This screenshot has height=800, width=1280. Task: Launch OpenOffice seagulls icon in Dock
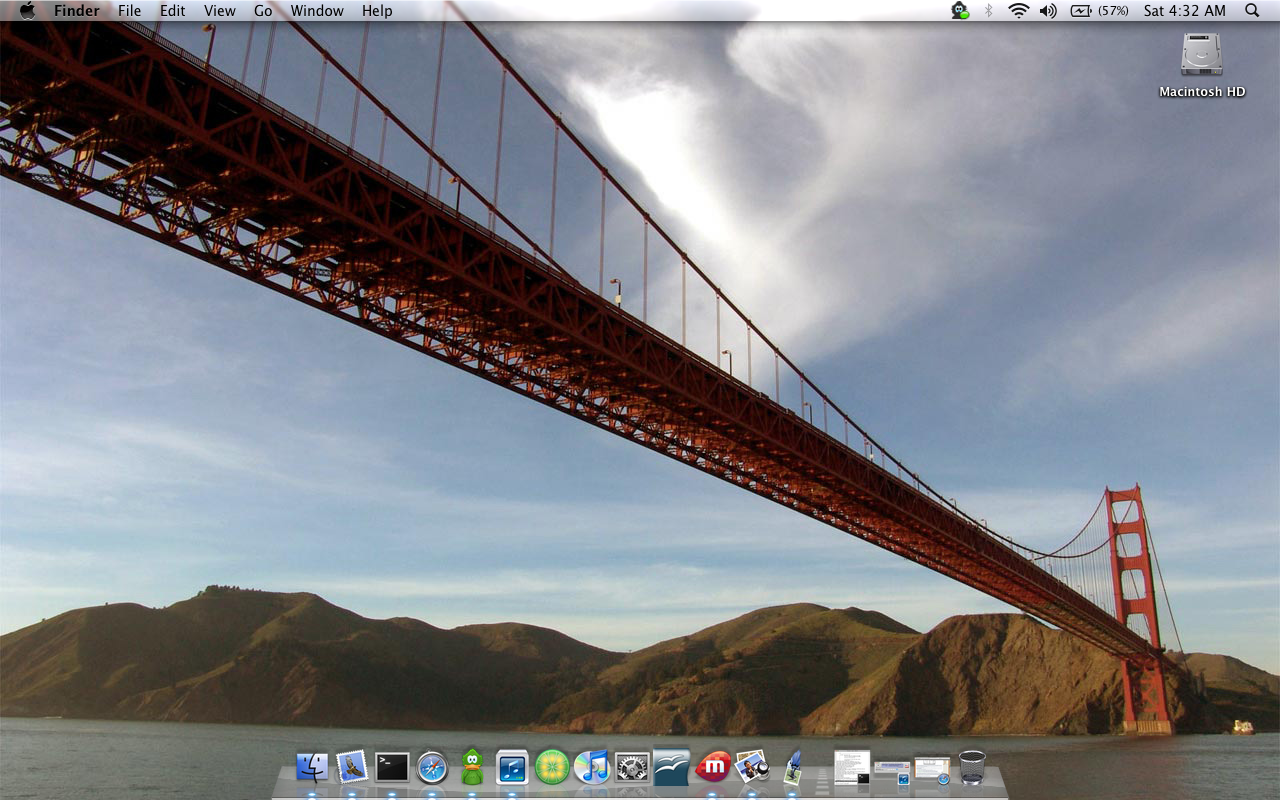point(671,767)
